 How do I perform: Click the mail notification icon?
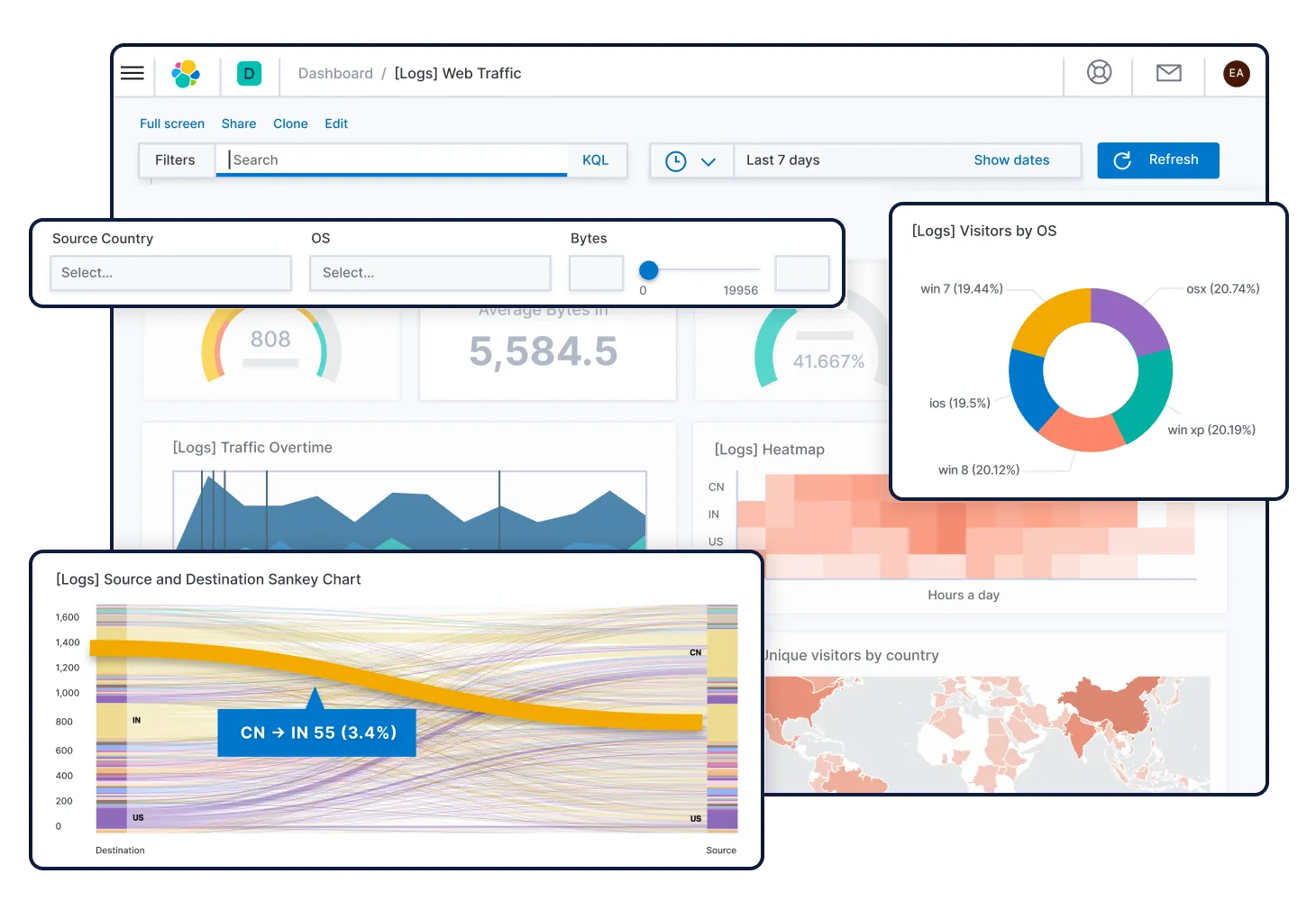1168,73
